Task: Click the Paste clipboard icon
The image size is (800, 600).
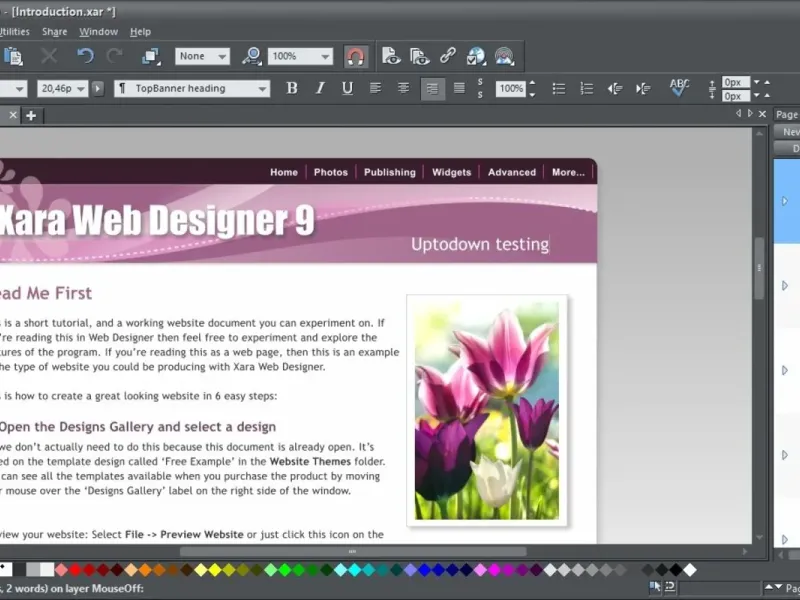Action: tap(13, 56)
